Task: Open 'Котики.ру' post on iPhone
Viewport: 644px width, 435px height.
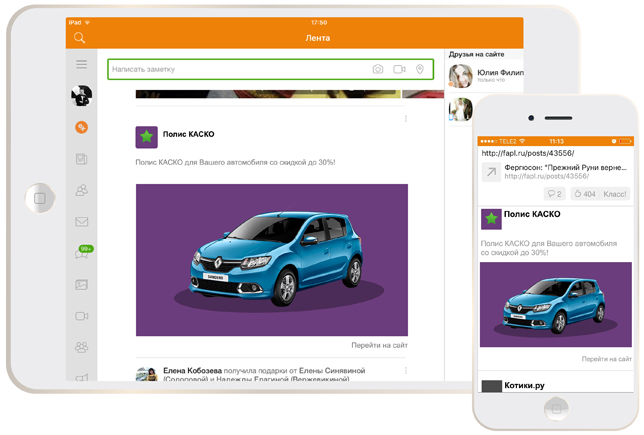Action: pyautogui.click(x=524, y=385)
